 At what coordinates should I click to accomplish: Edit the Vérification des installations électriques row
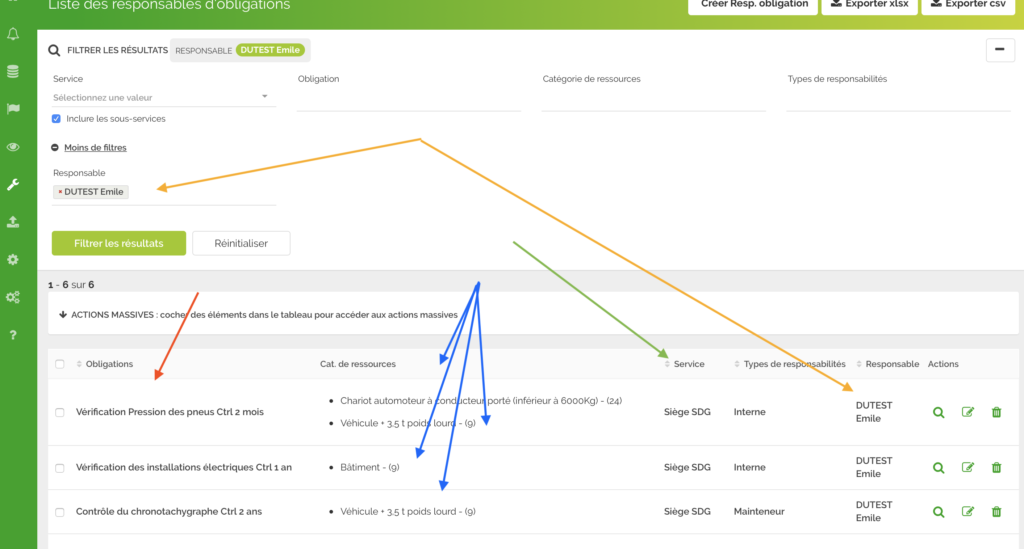click(967, 467)
